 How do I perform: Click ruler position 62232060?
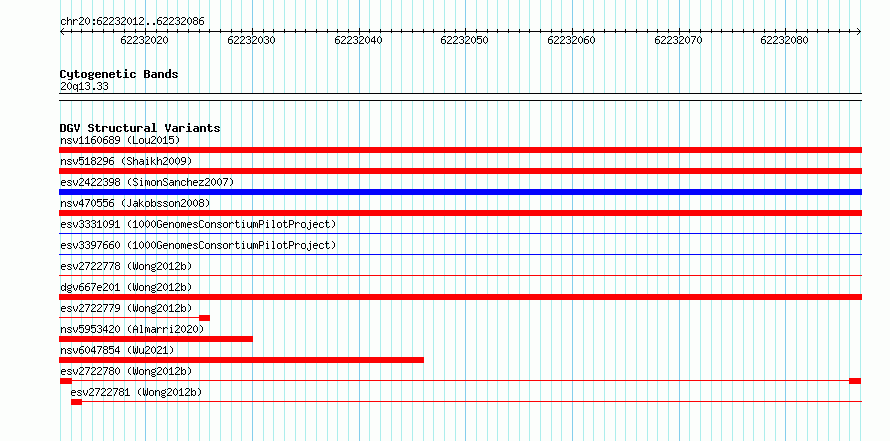[572, 40]
